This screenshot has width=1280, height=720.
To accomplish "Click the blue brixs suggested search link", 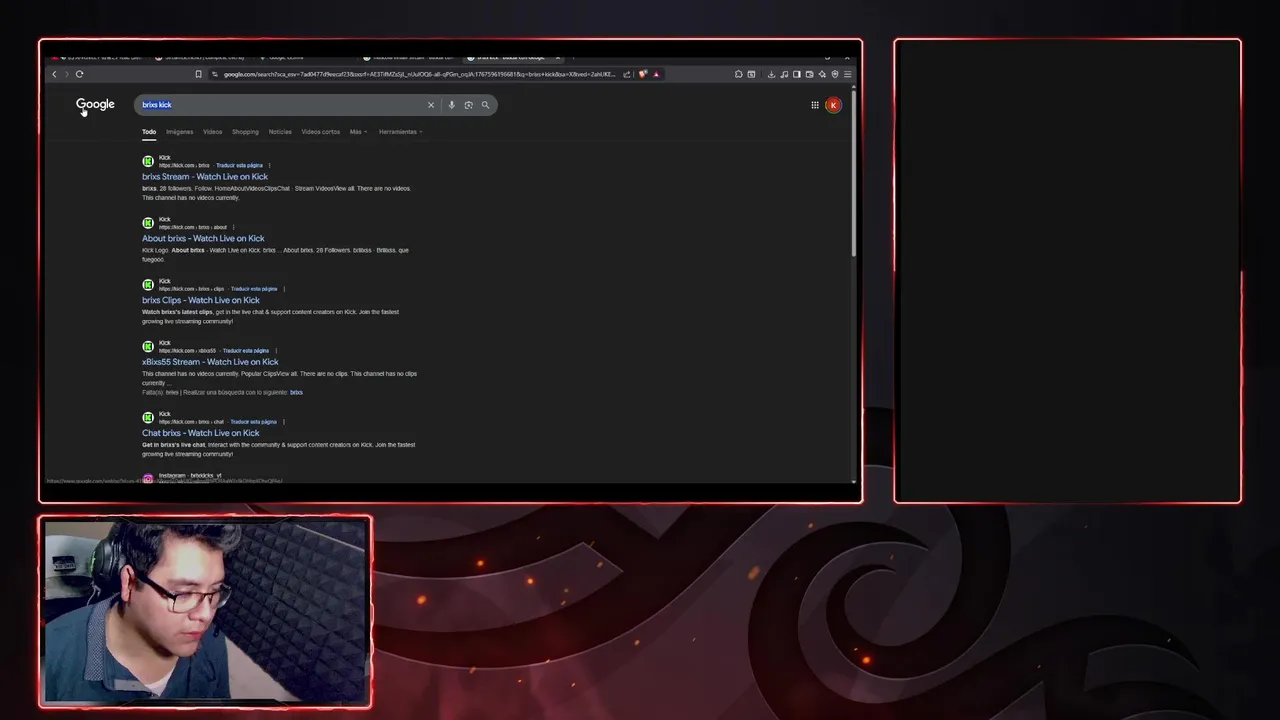I will 296,393.
